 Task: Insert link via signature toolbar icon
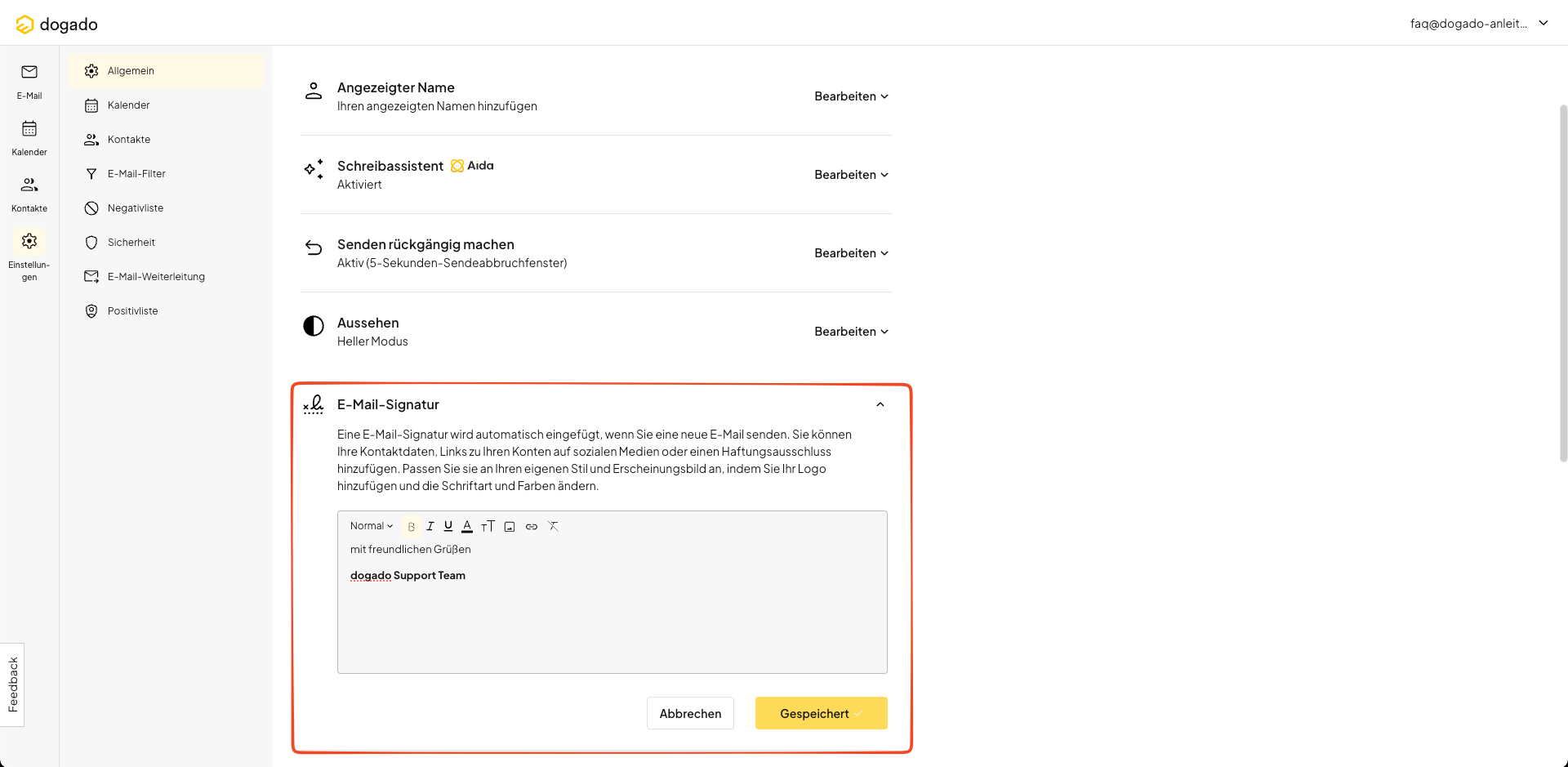point(532,527)
